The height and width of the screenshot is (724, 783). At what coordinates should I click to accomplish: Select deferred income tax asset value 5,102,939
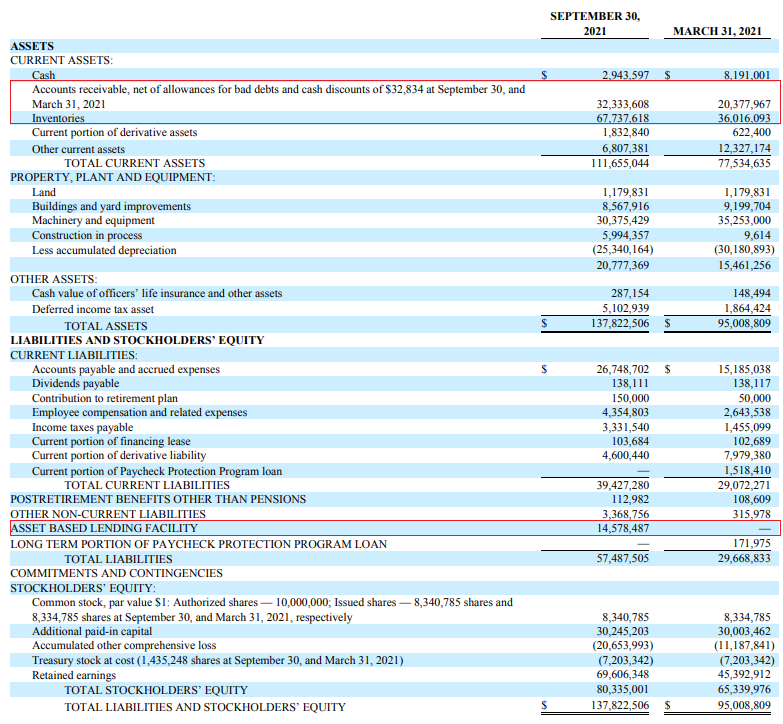[x=625, y=308]
